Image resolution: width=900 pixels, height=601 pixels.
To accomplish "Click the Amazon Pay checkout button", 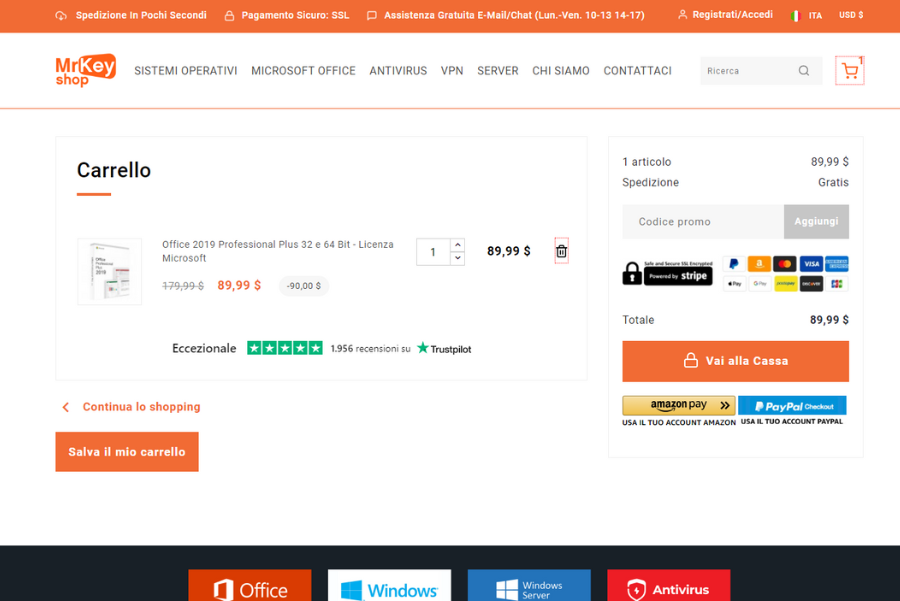I will pyautogui.click(x=678, y=405).
